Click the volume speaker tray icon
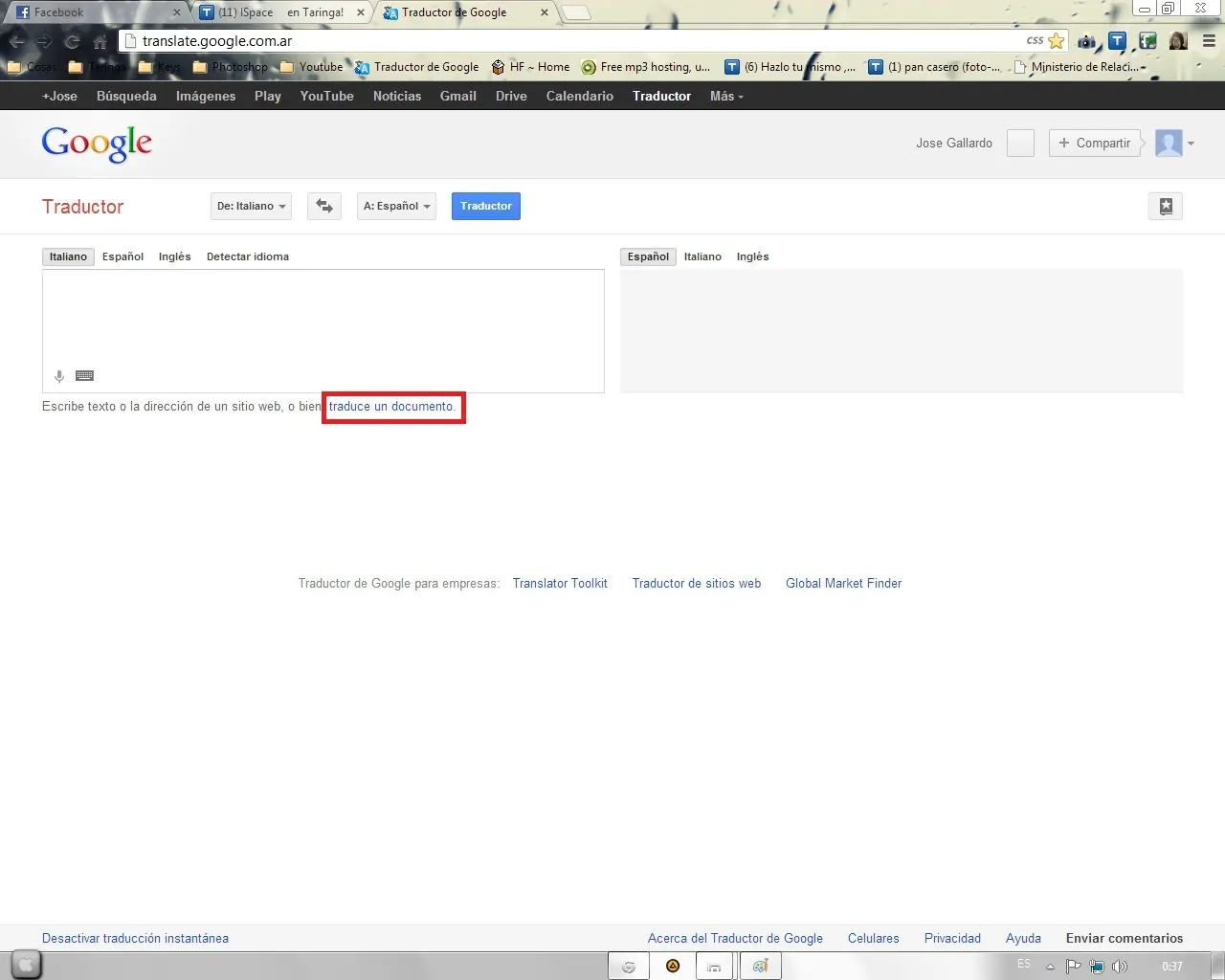The image size is (1225, 980). click(1120, 967)
